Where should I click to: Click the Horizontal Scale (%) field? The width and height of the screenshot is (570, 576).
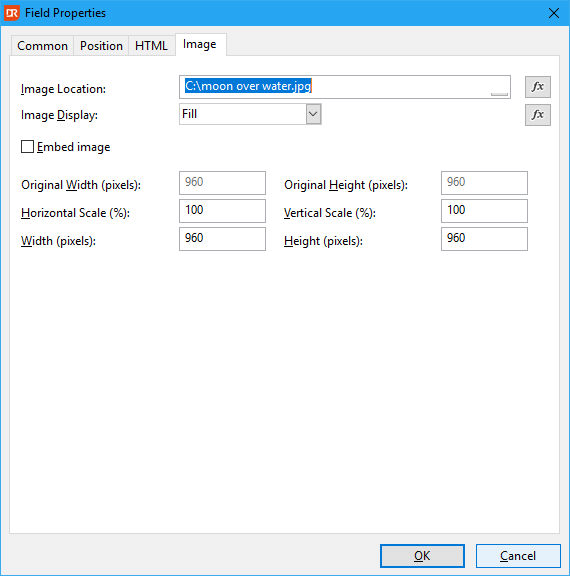click(x=222, y=211)
